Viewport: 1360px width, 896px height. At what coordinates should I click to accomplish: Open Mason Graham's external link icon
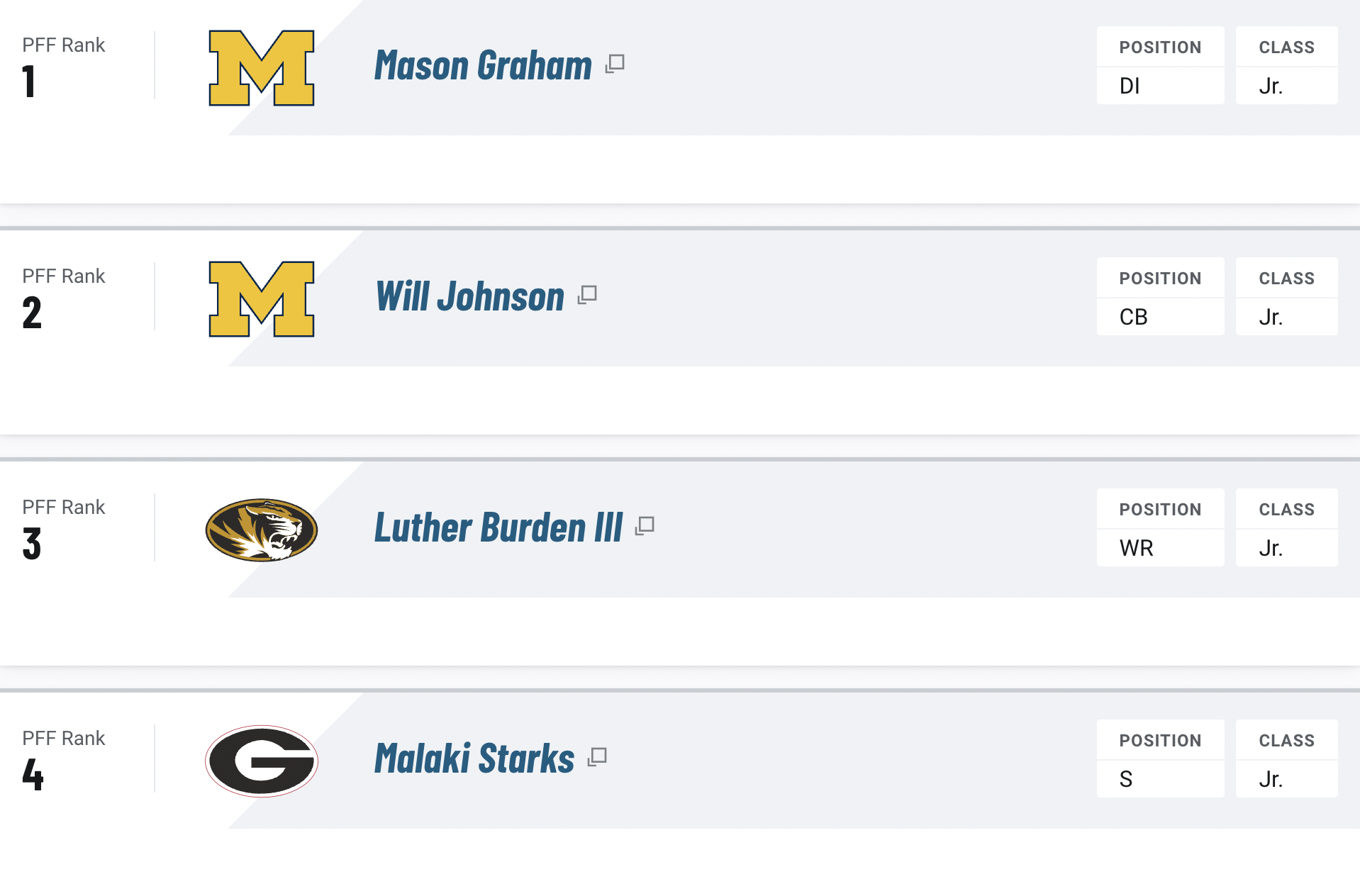[615, 64]
